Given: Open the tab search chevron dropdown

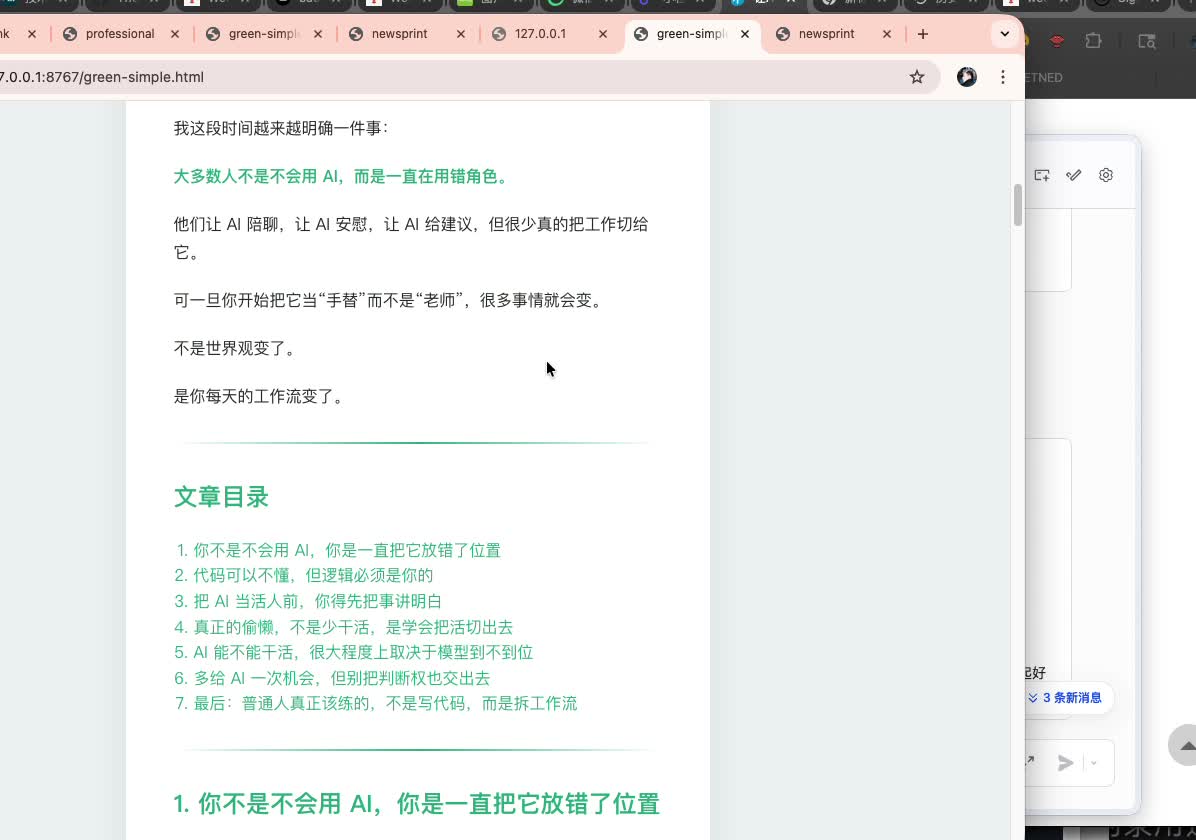Looking at the screenshot, I should pos(1005,33).
